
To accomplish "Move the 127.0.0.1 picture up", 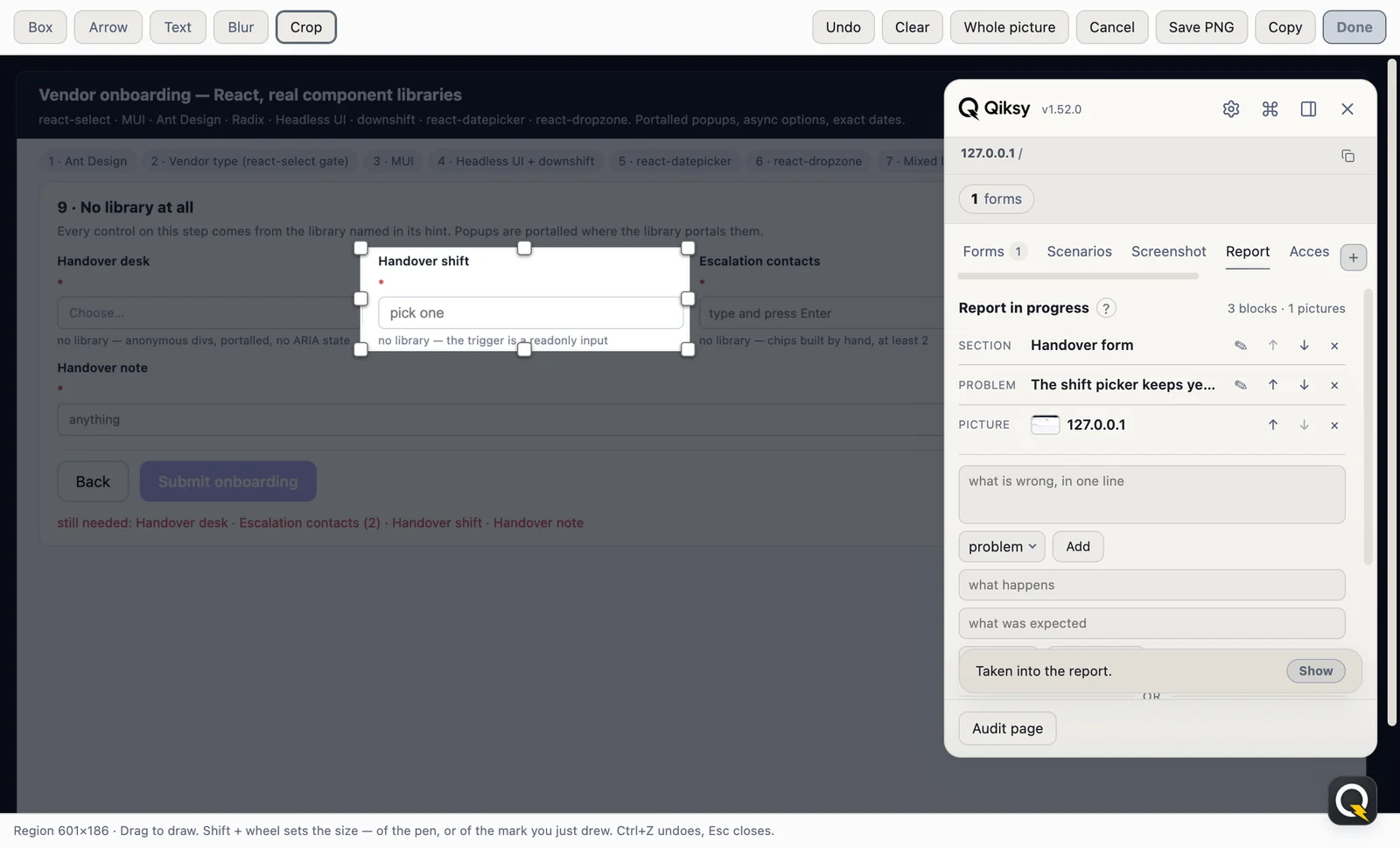I will pos(1273,425).
